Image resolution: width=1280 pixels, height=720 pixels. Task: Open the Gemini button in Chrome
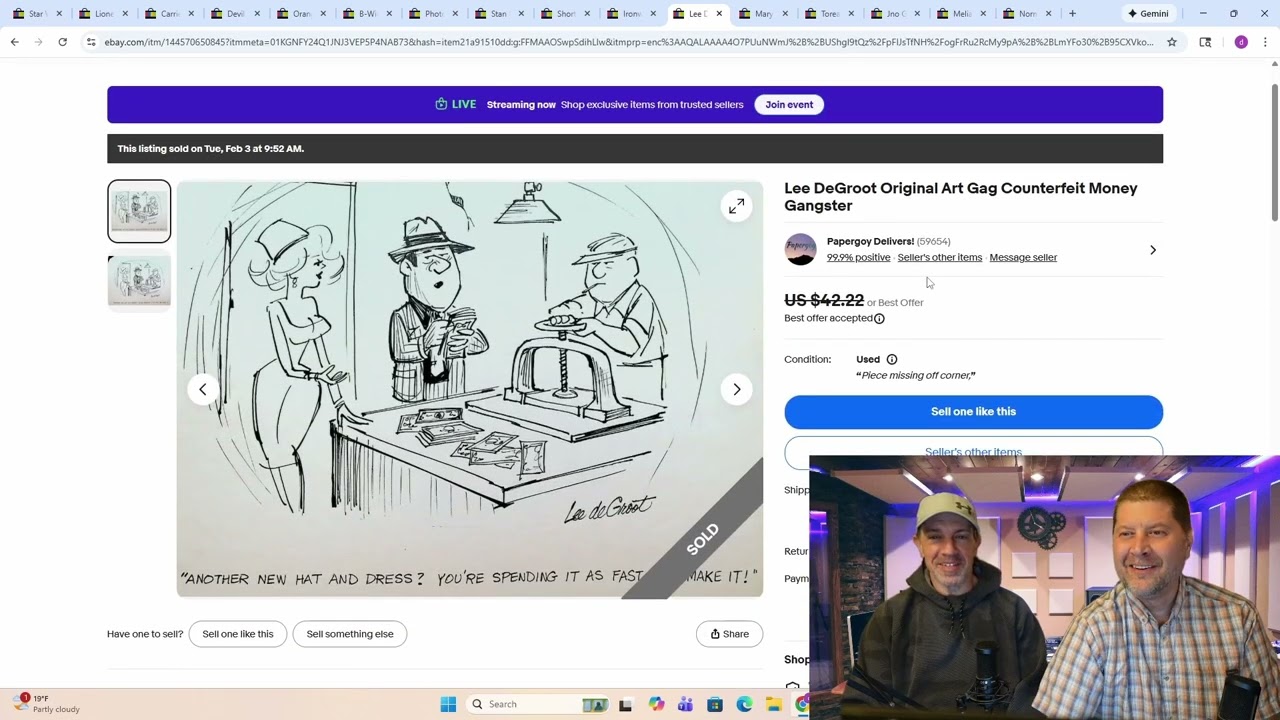(x=1148, y=14)
